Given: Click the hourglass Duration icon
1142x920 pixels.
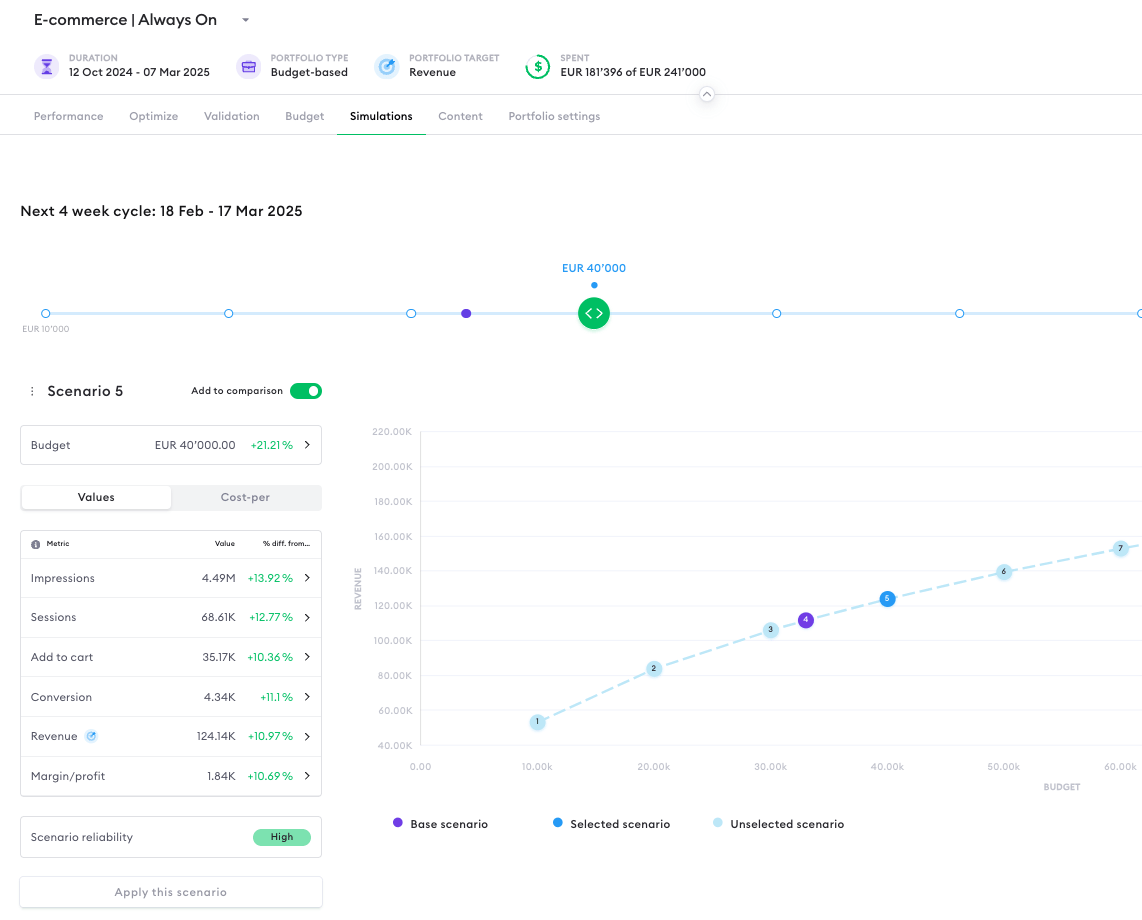Looking at the screenshot, I should [x=46, y=67].
